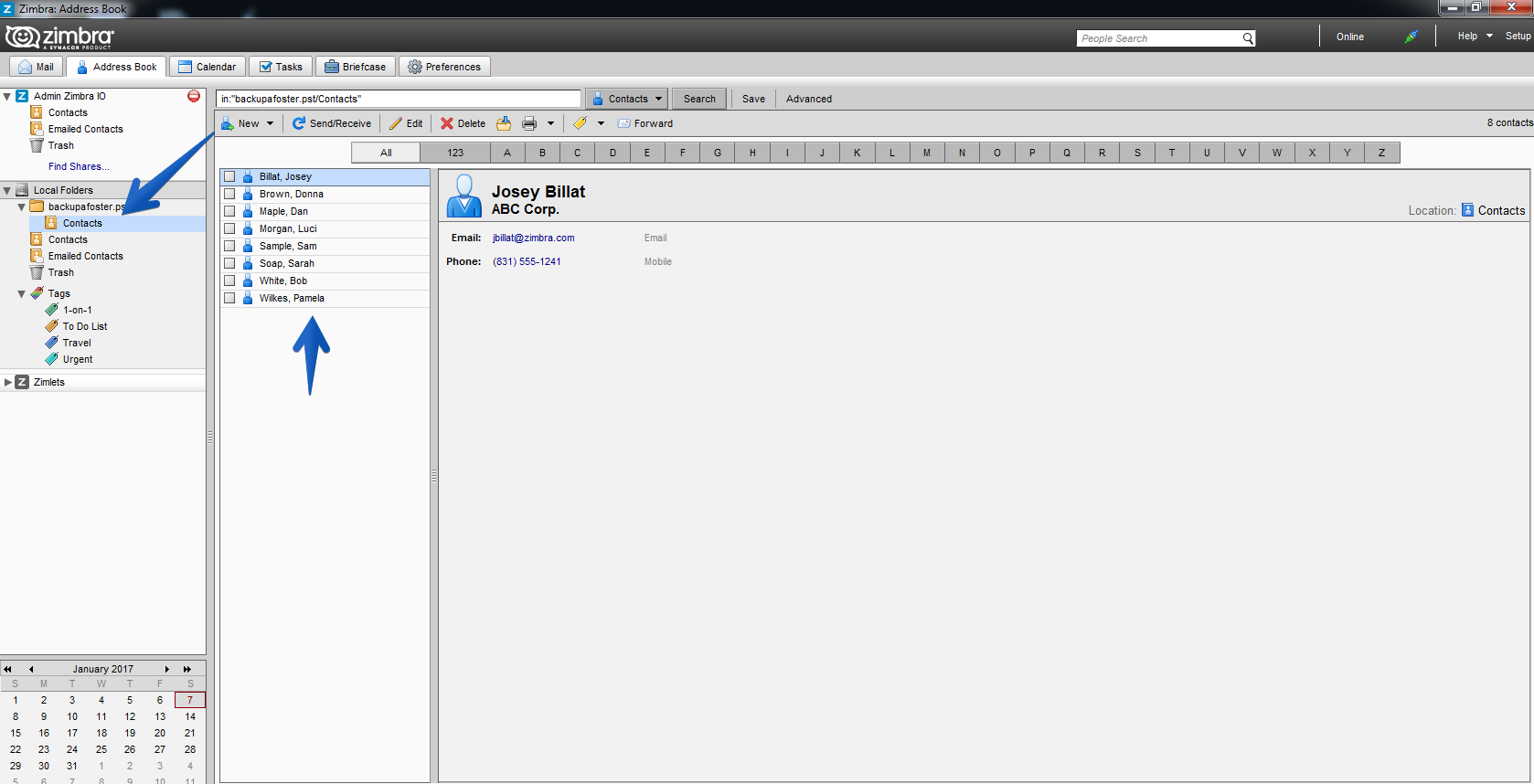Click the Move contact folder icon

click(504, 123)
